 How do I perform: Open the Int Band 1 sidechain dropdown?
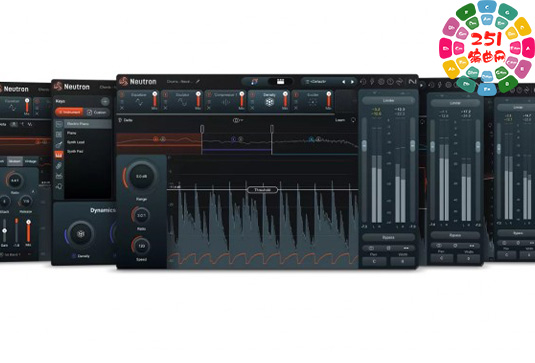(15, 255)
